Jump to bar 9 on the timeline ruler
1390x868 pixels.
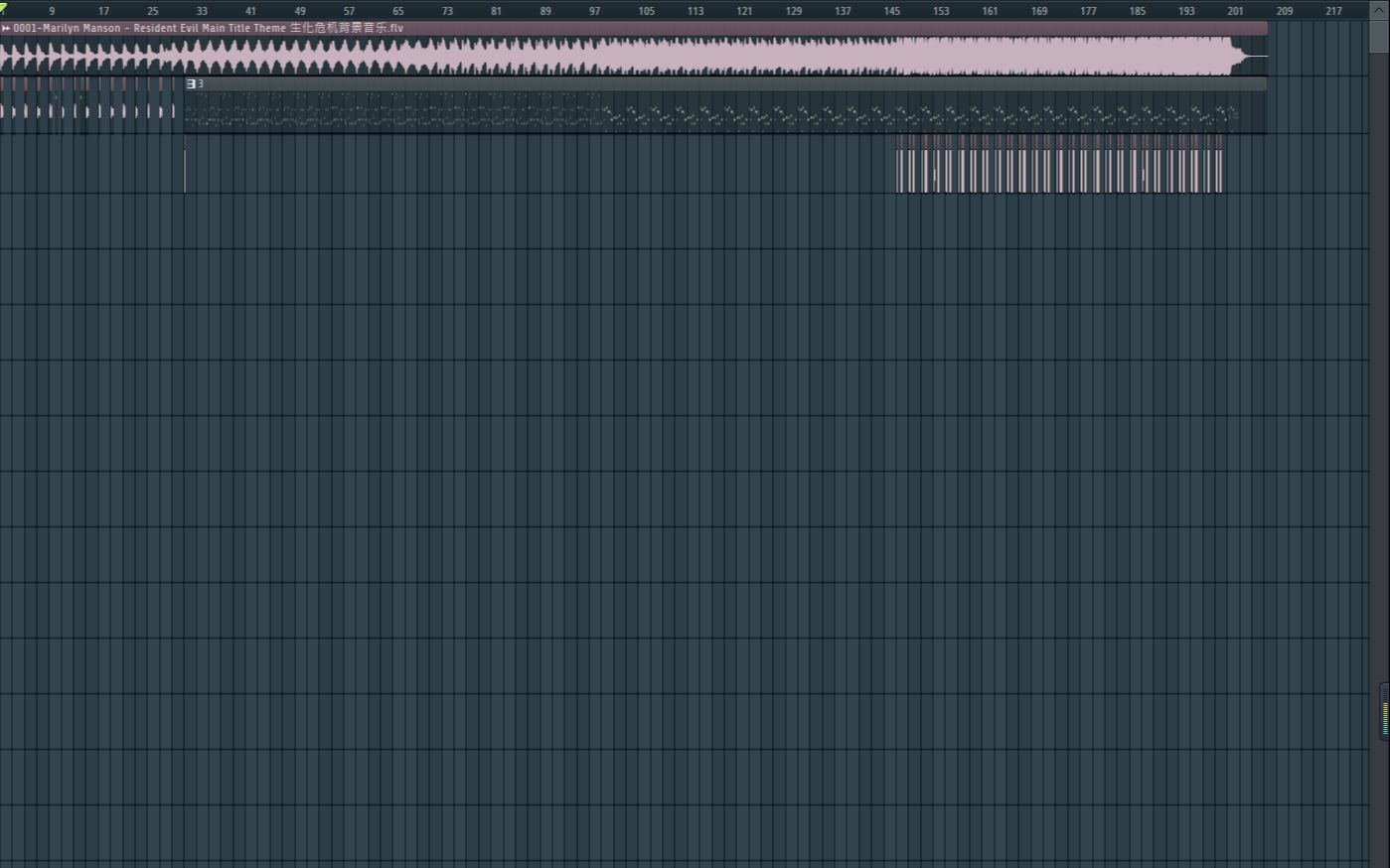[52, 11]
